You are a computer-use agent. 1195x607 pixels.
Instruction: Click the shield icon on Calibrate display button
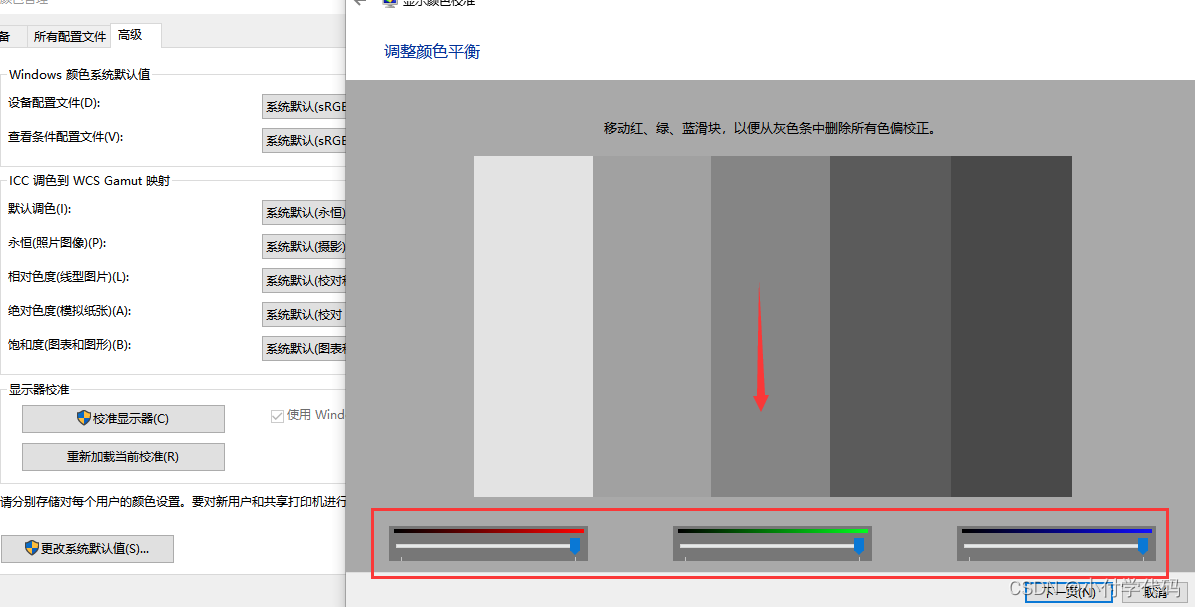84,418
